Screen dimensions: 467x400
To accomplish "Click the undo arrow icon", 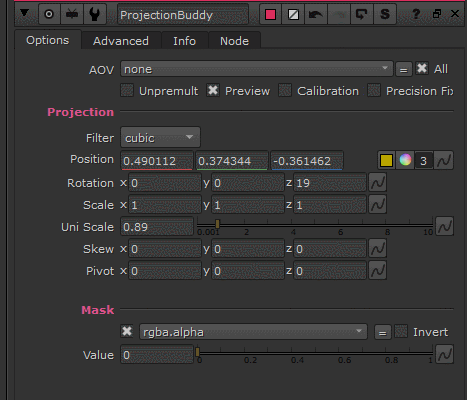I will tap(315, 14).
